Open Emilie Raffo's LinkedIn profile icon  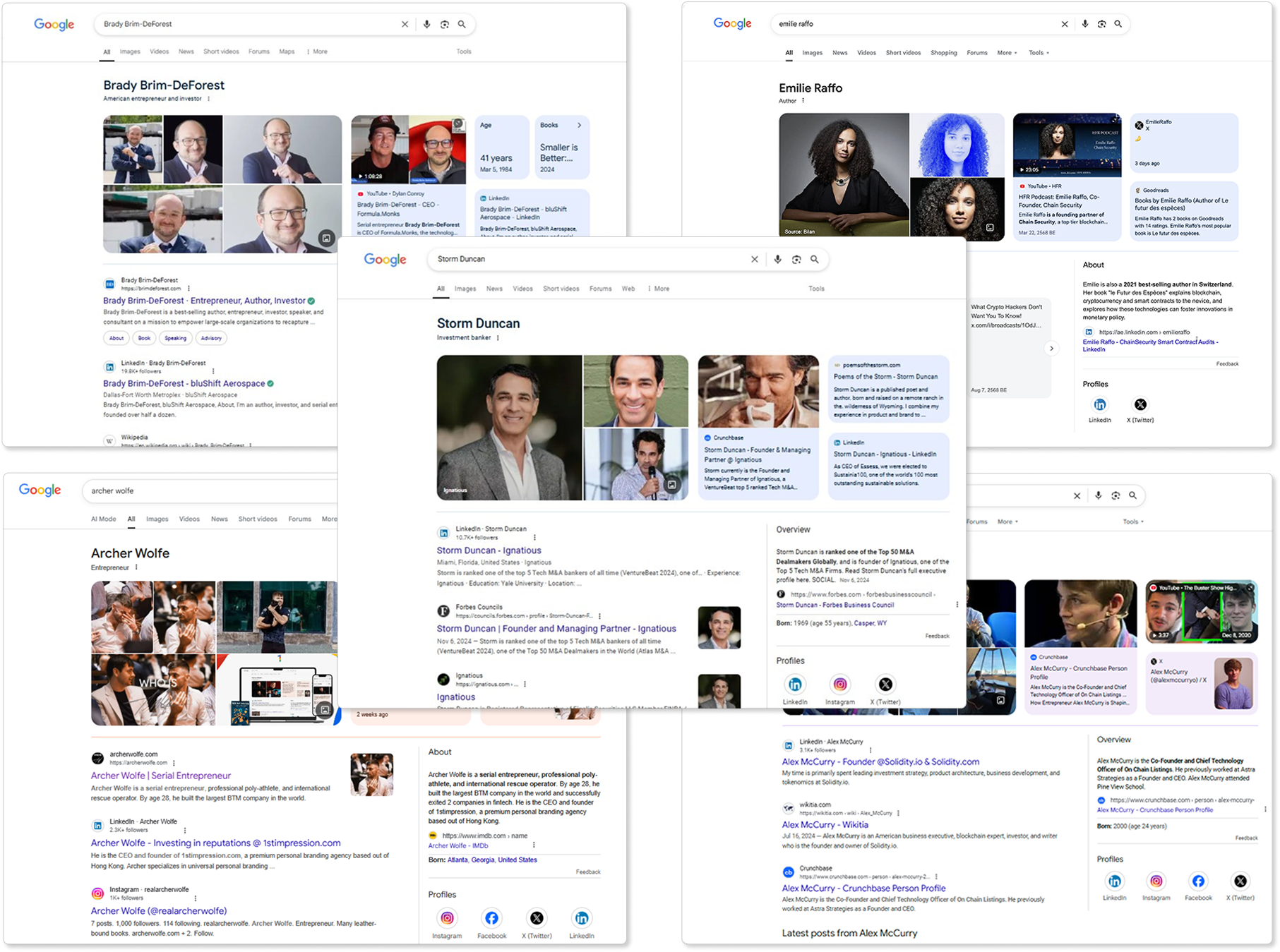1100,404
